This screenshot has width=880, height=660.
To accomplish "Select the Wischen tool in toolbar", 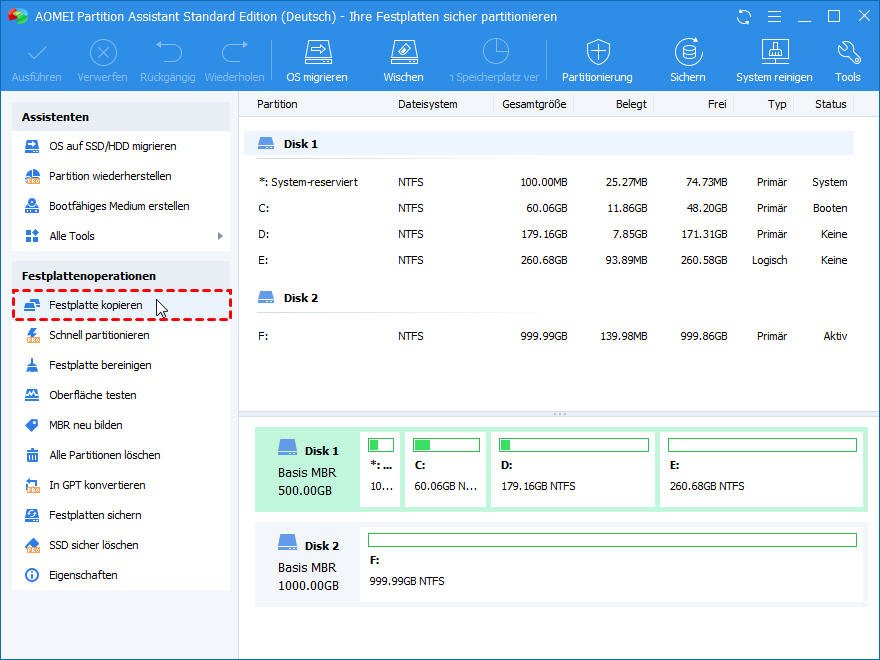I will (403, 59).
